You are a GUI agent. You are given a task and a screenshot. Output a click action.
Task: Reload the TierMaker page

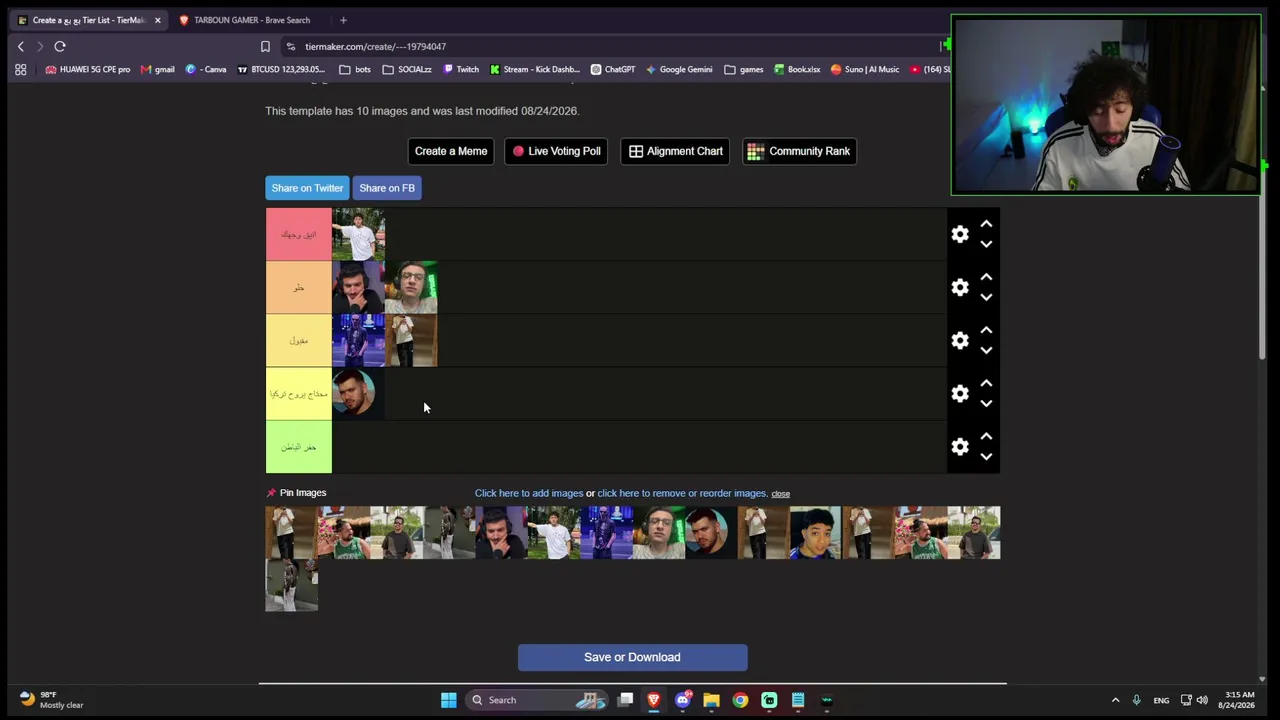(x=60, y=46)
